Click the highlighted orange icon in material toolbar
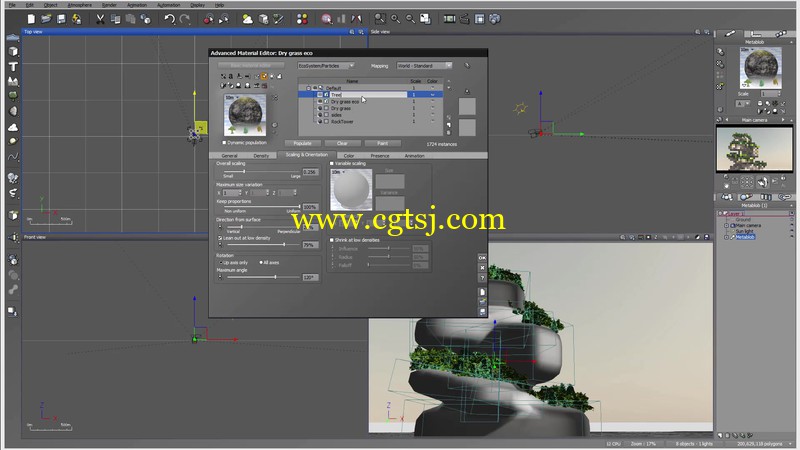Viewport: 800px width, 450px height. coord(264,76)
